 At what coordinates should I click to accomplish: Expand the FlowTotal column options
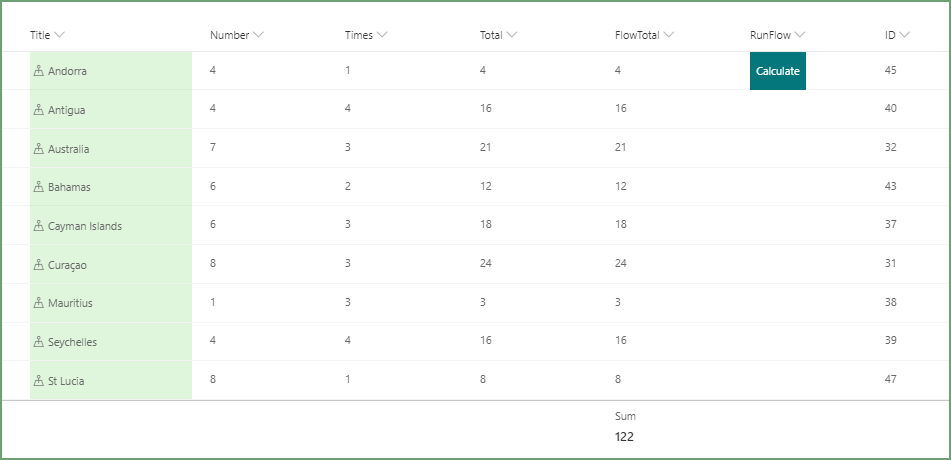[x=669, y=35]
